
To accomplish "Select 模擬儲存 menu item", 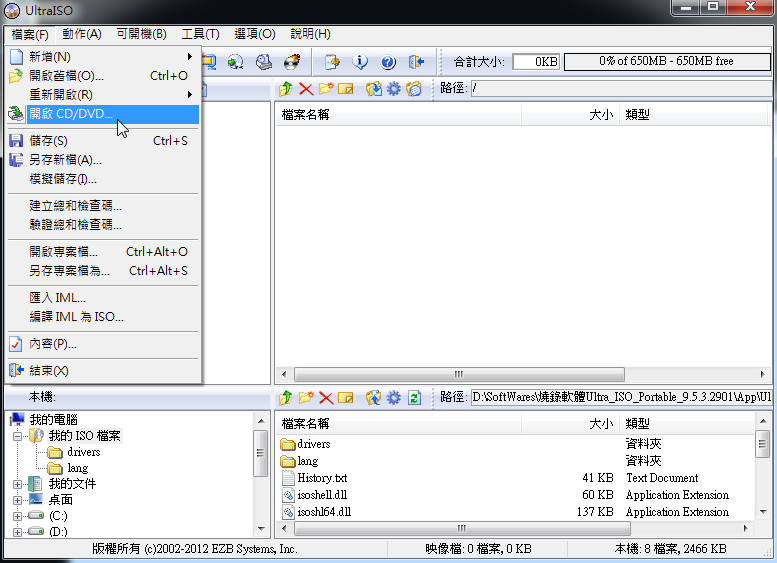I will click(x=103, y=179).
